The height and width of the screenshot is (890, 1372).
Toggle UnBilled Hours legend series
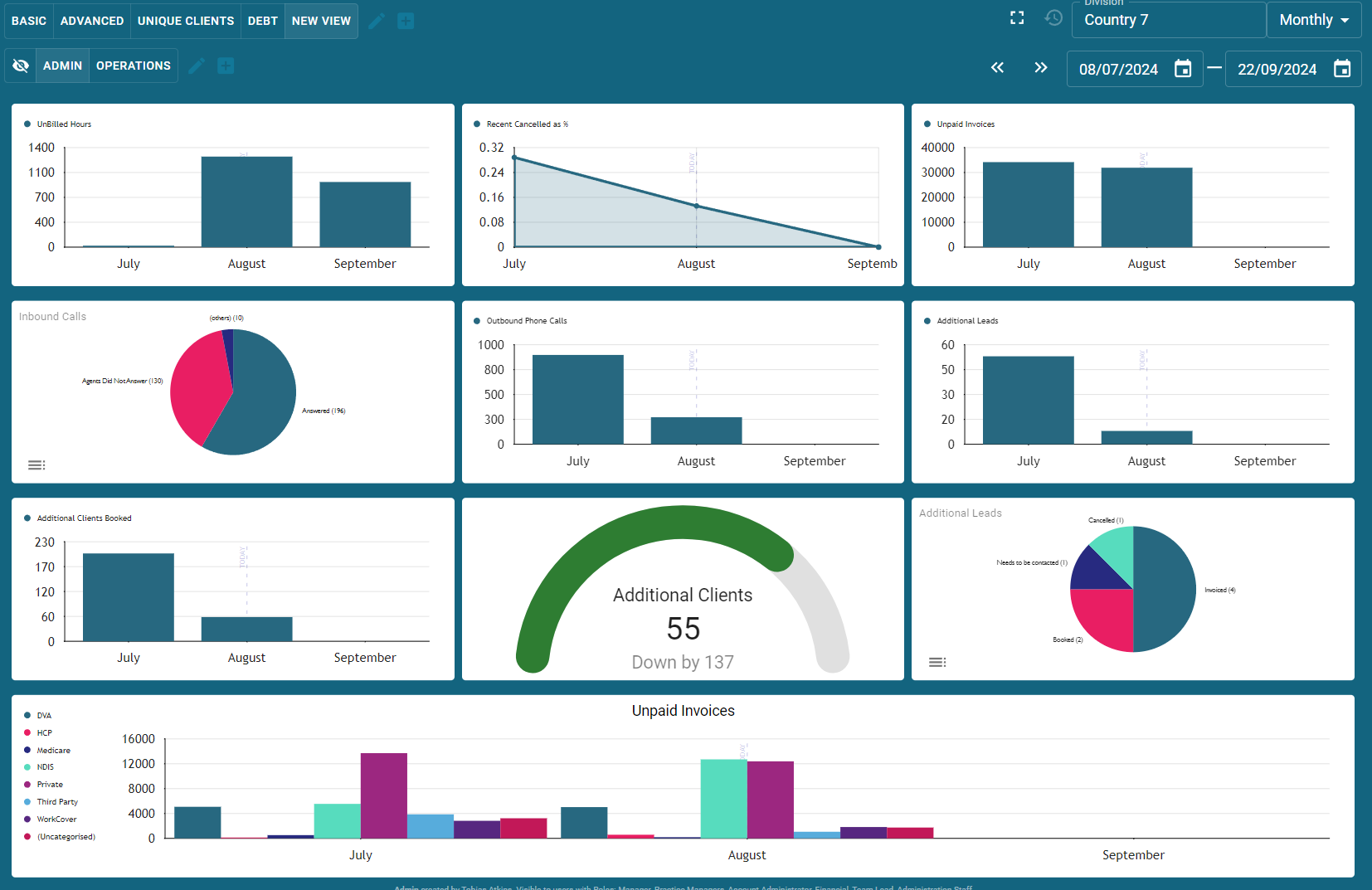click(x=58, y=124)
